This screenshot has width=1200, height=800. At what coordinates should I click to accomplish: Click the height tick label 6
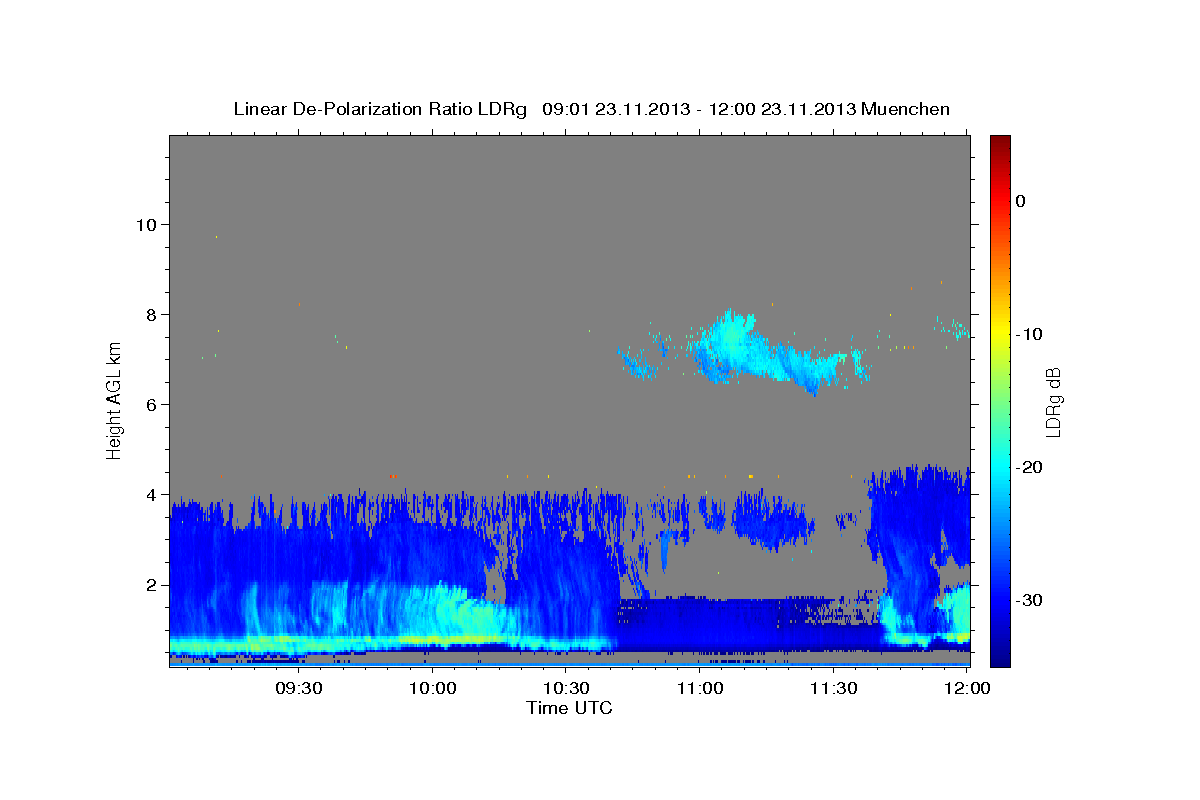point(154,405)
